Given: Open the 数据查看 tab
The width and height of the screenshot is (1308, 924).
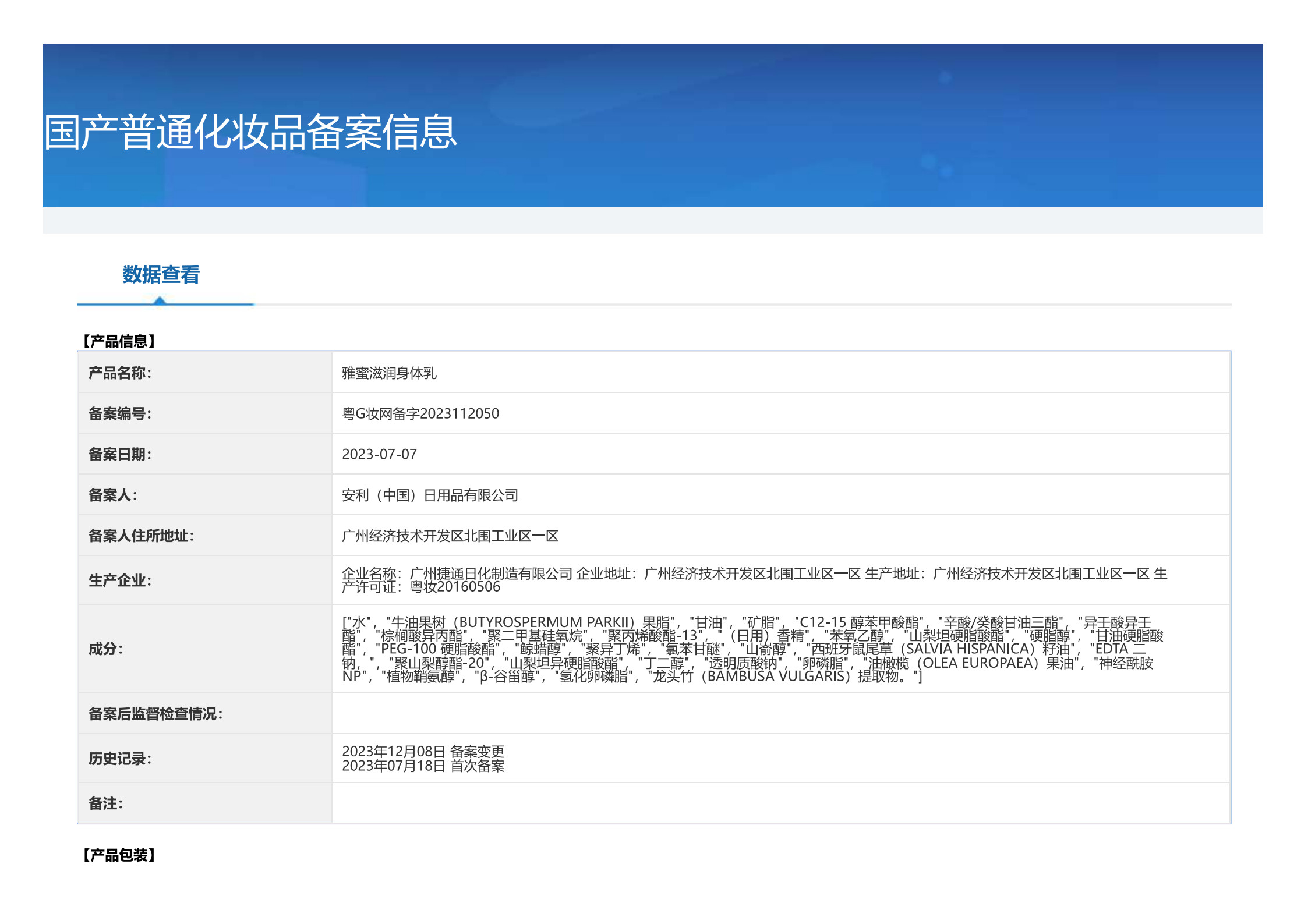Looking at the screenshot, I should point(161,274).
